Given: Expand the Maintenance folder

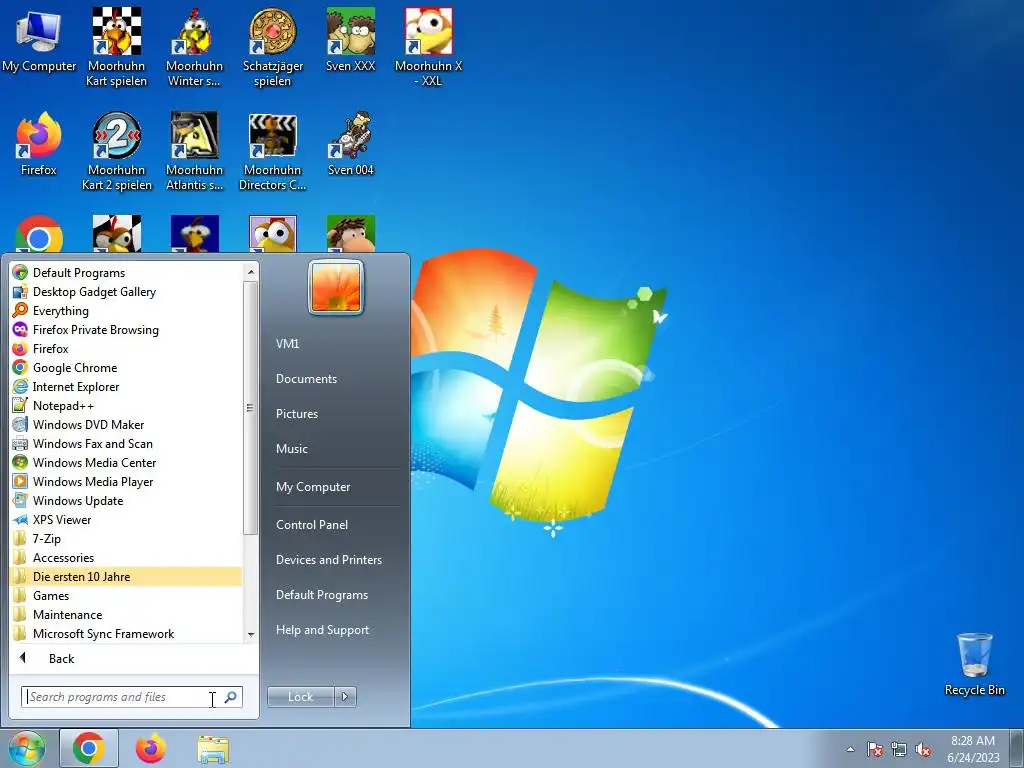Looking at the screenshot, I should [125, 614].
